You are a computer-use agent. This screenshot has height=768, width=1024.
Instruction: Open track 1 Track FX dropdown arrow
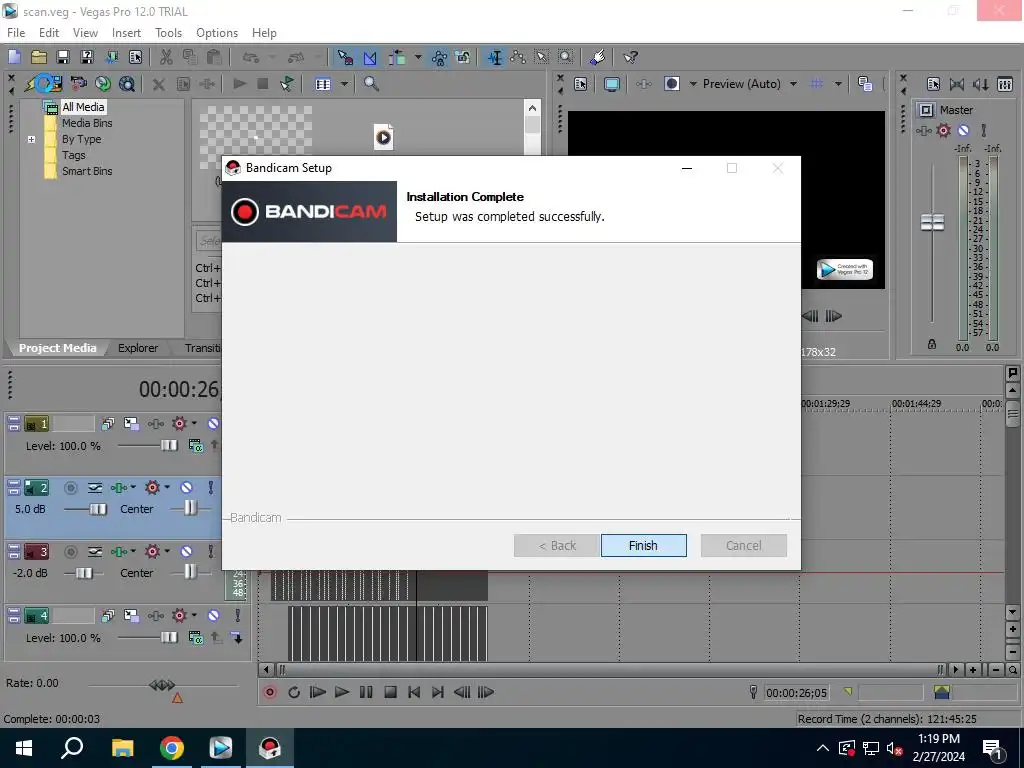point(194,423)
